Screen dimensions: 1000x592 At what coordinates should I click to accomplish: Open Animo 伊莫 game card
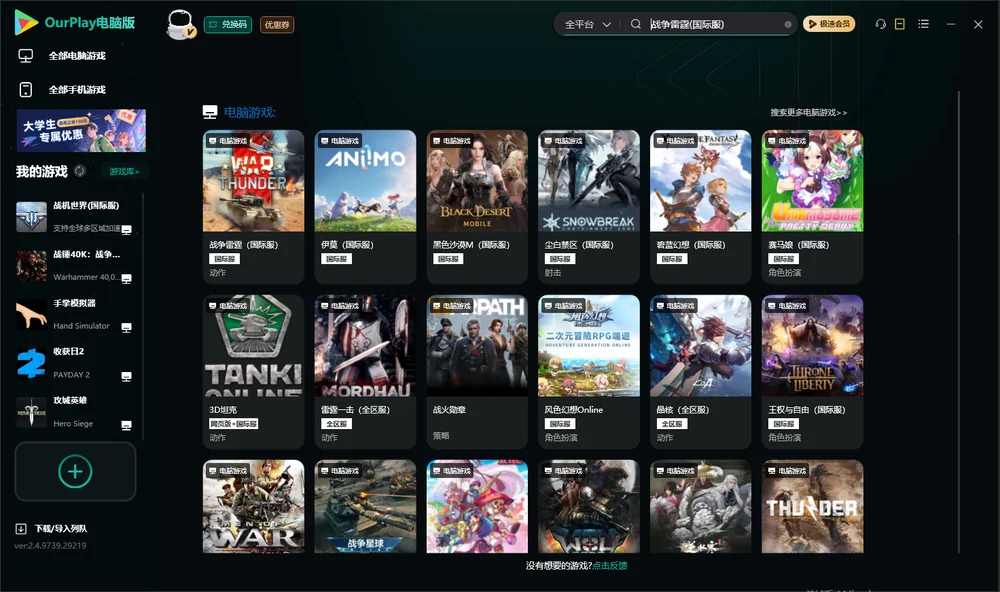coord(365,207)
